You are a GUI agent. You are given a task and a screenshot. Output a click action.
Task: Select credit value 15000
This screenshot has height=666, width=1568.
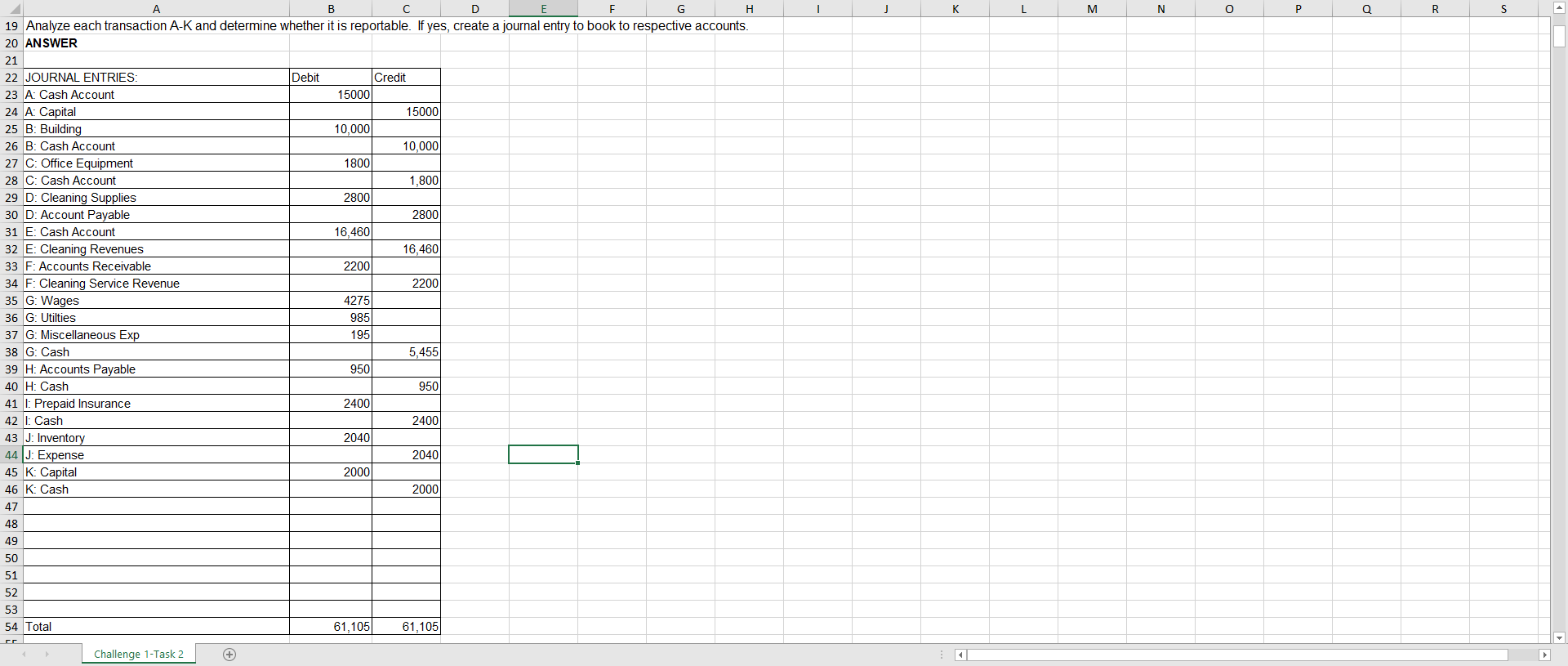pyautogui.click(x=406, y=111)
